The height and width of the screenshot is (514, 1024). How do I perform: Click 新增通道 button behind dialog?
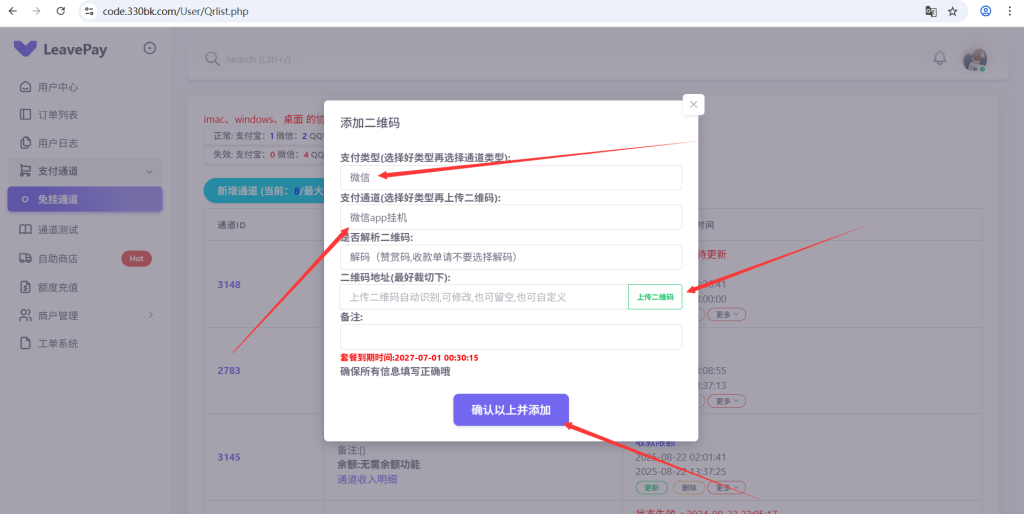point(264,191)
